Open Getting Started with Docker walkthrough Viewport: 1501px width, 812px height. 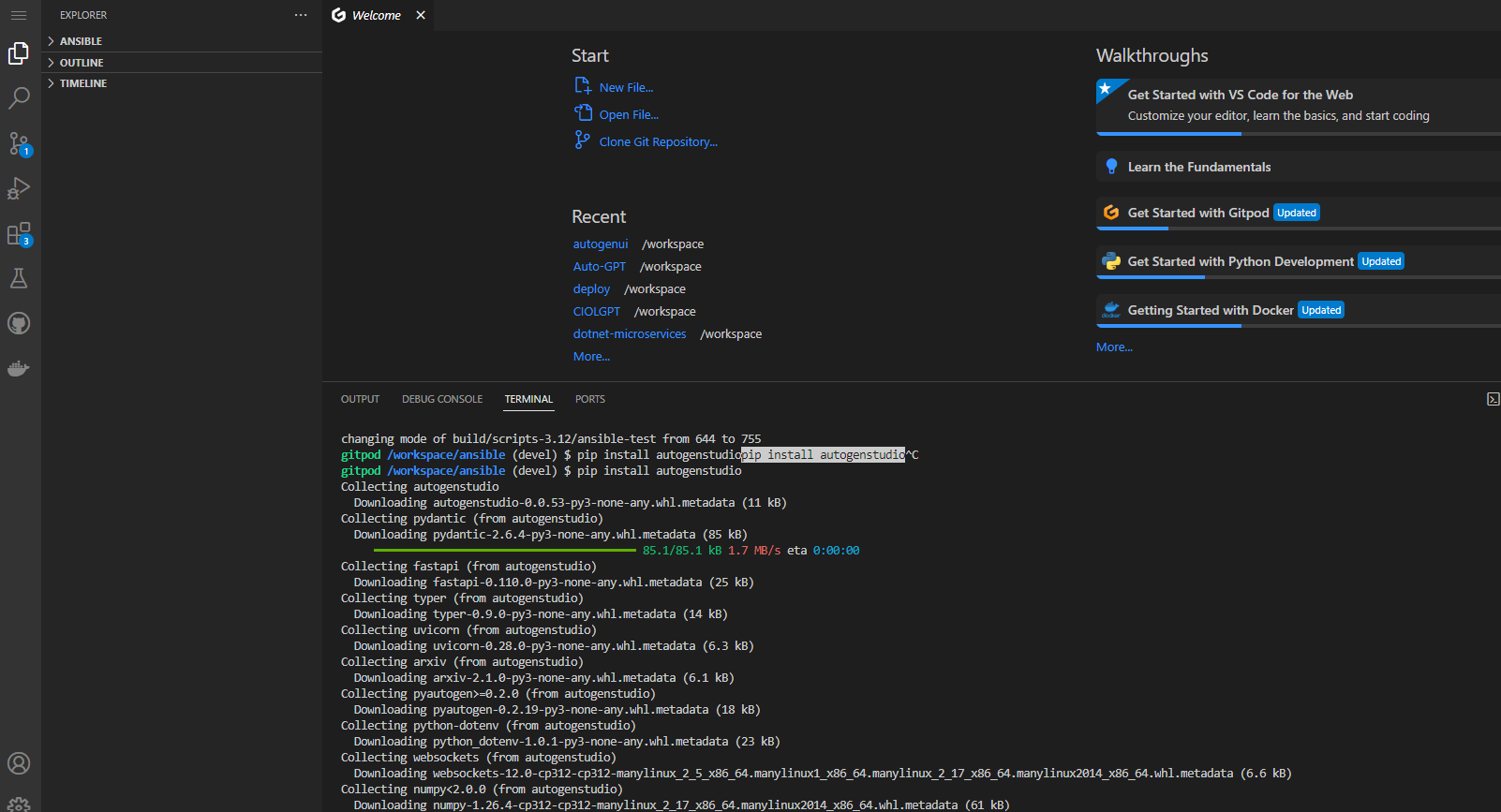coord(1299,310)
